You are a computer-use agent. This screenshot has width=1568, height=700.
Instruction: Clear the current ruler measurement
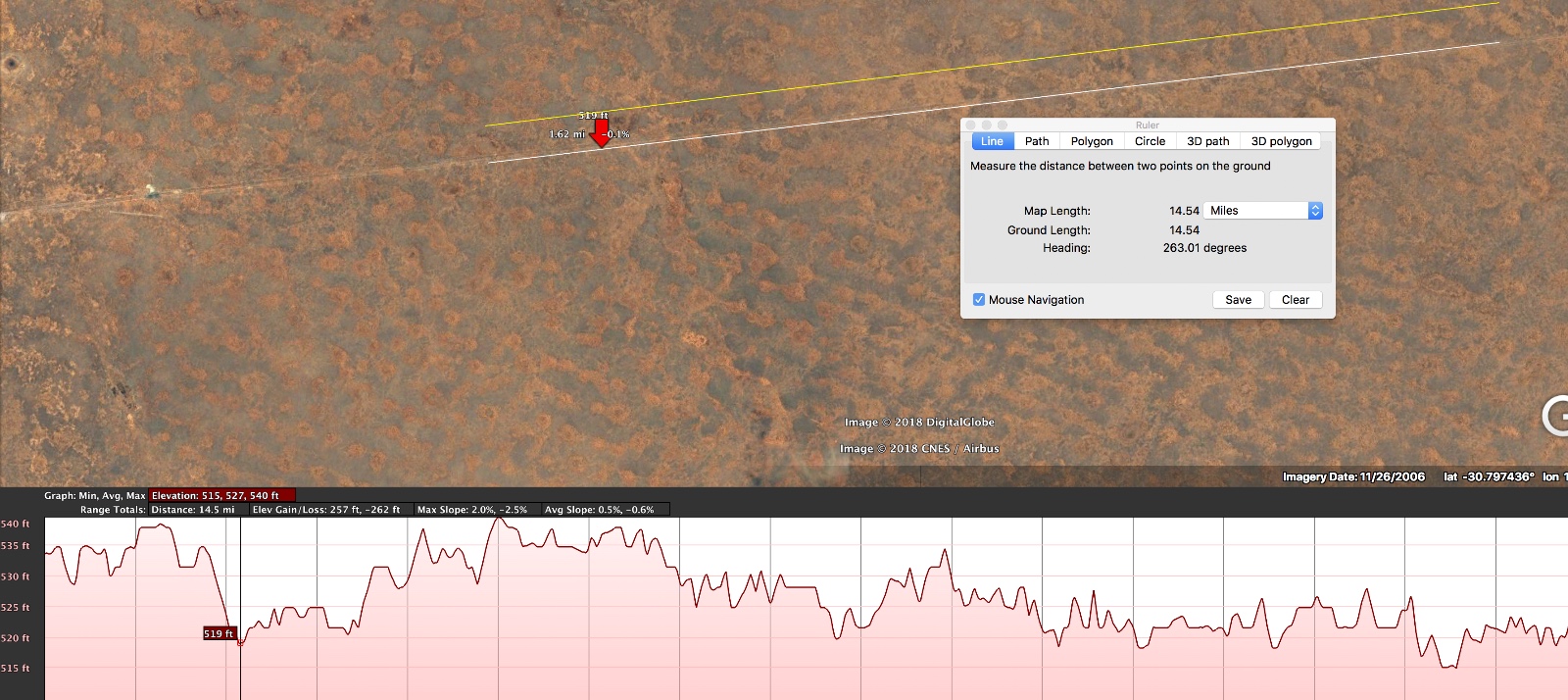click(1295, 300)
